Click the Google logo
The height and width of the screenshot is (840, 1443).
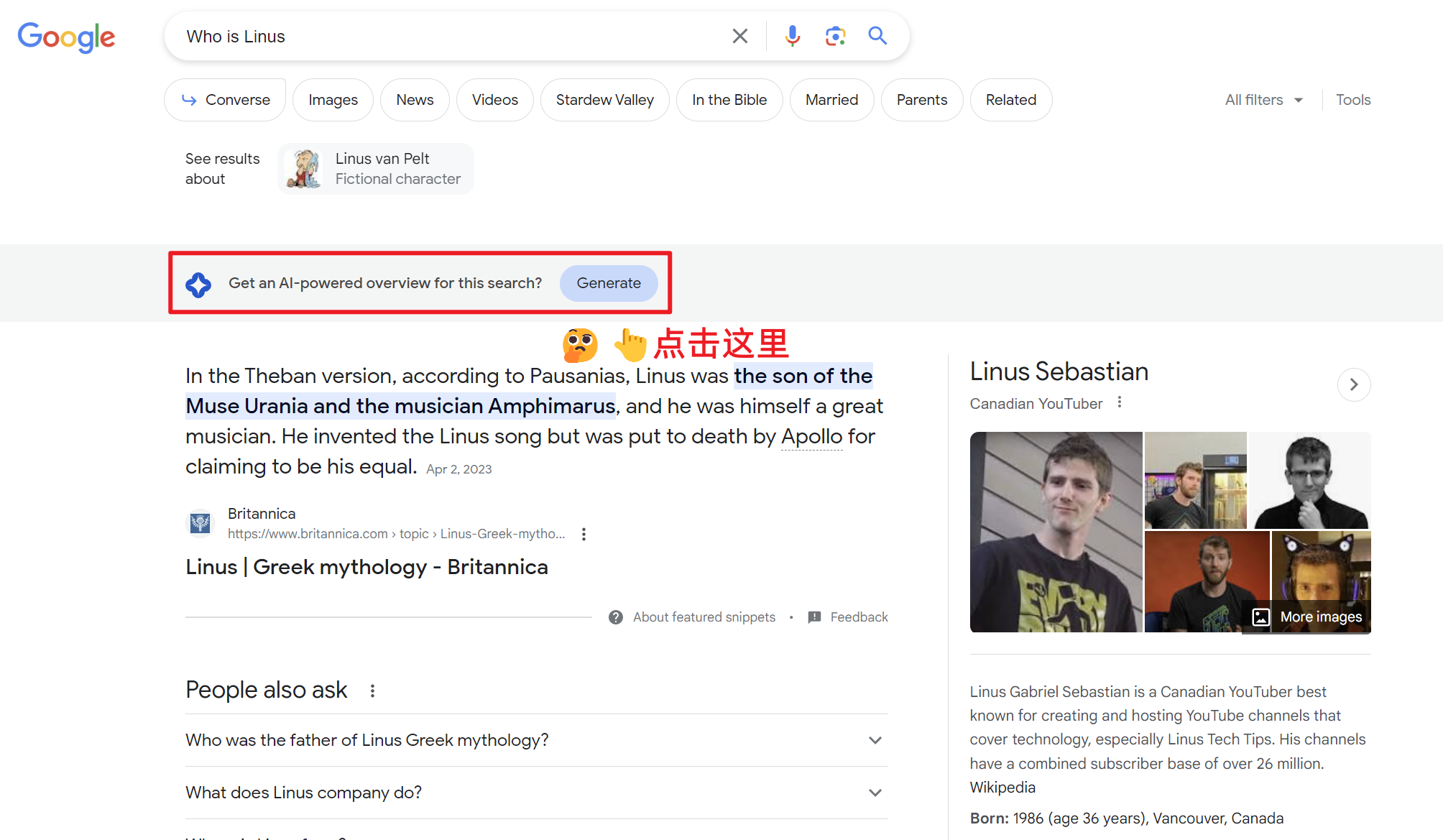point(66,37)
